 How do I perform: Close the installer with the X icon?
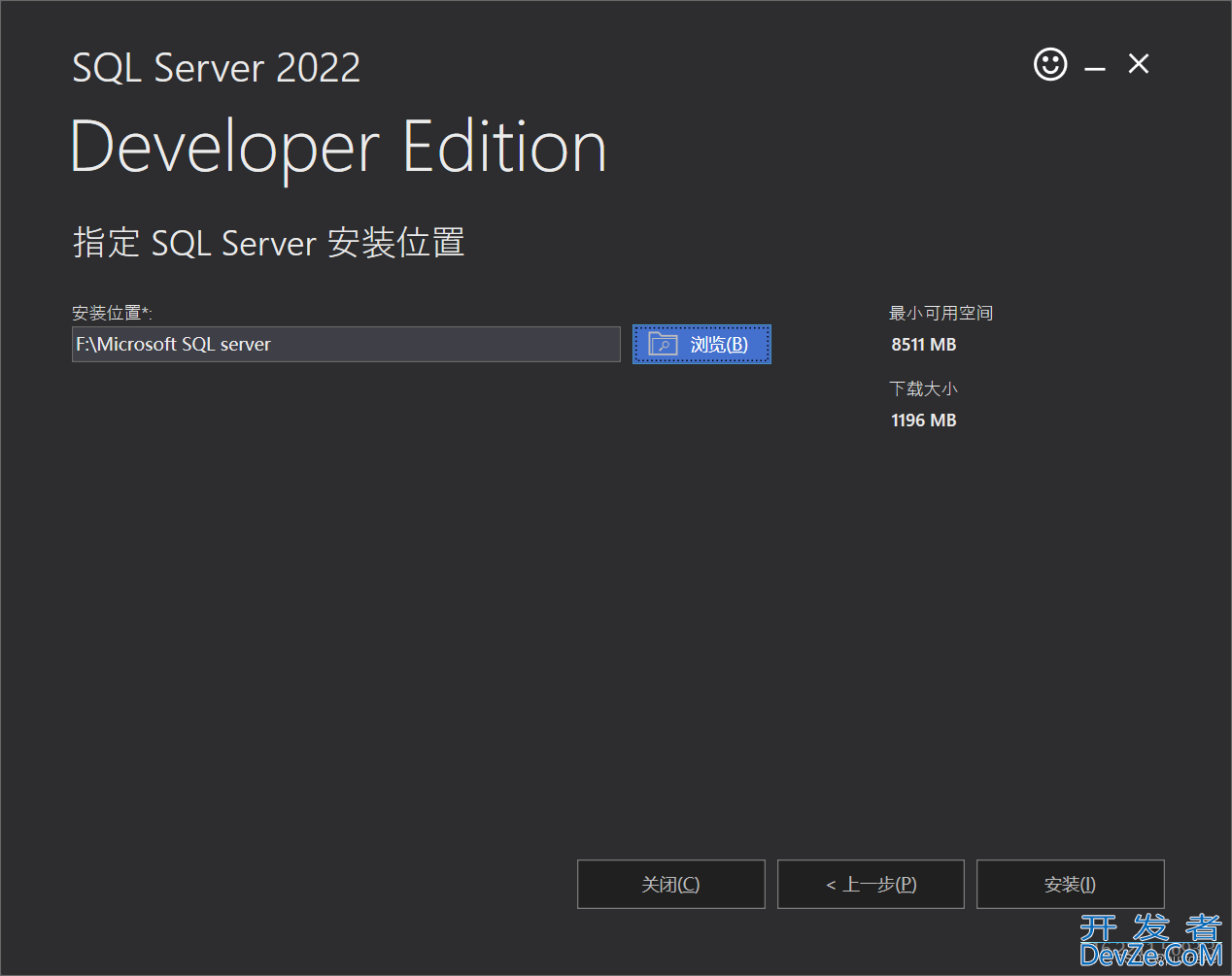1139,64
